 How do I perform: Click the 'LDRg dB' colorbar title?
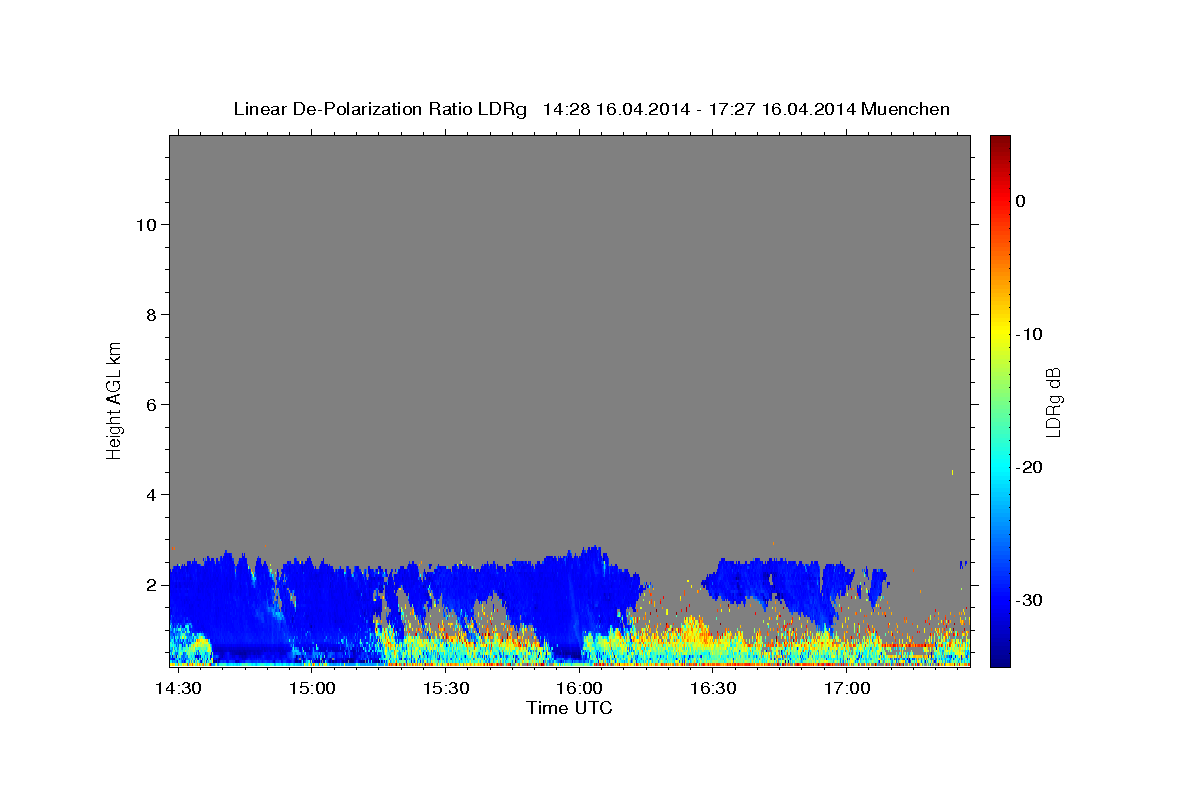1053,401
